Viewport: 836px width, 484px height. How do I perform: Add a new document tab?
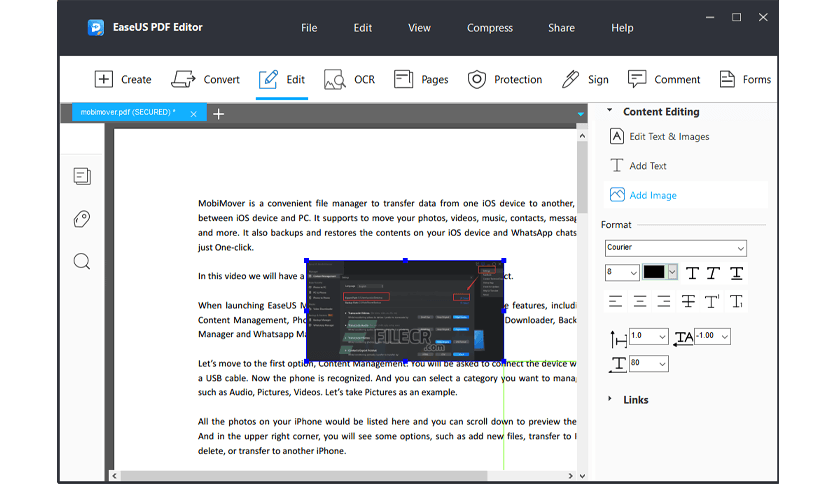(218, 114)
